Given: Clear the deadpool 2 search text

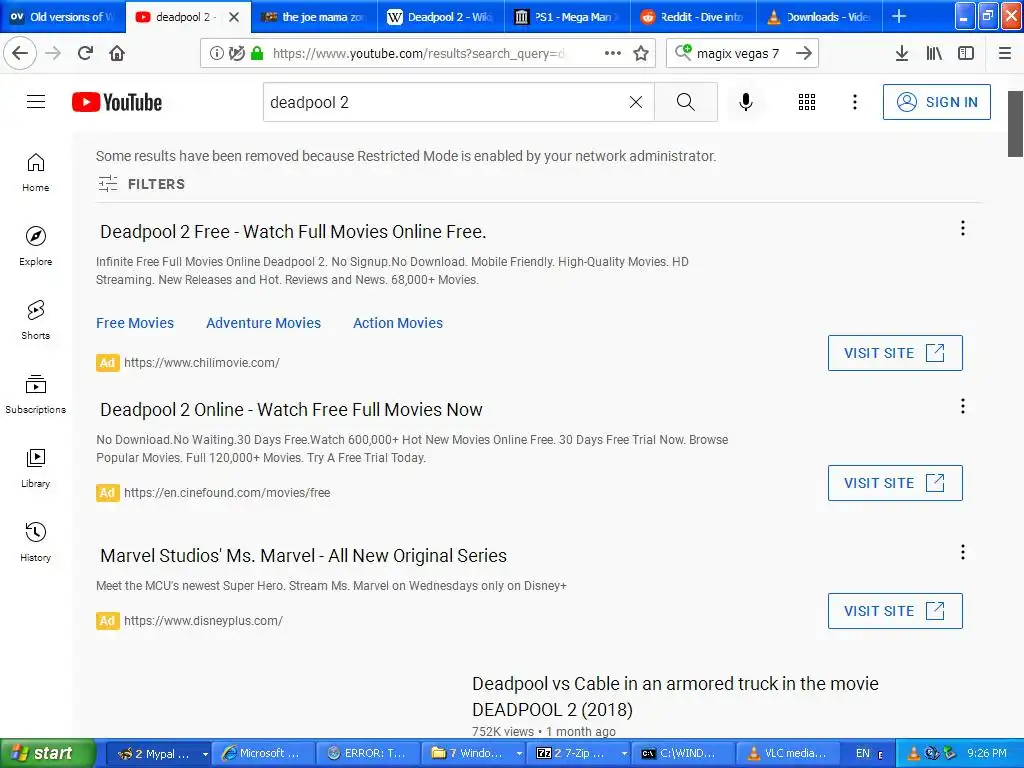Looking at the screenshot, I should (x=635, y=102).
